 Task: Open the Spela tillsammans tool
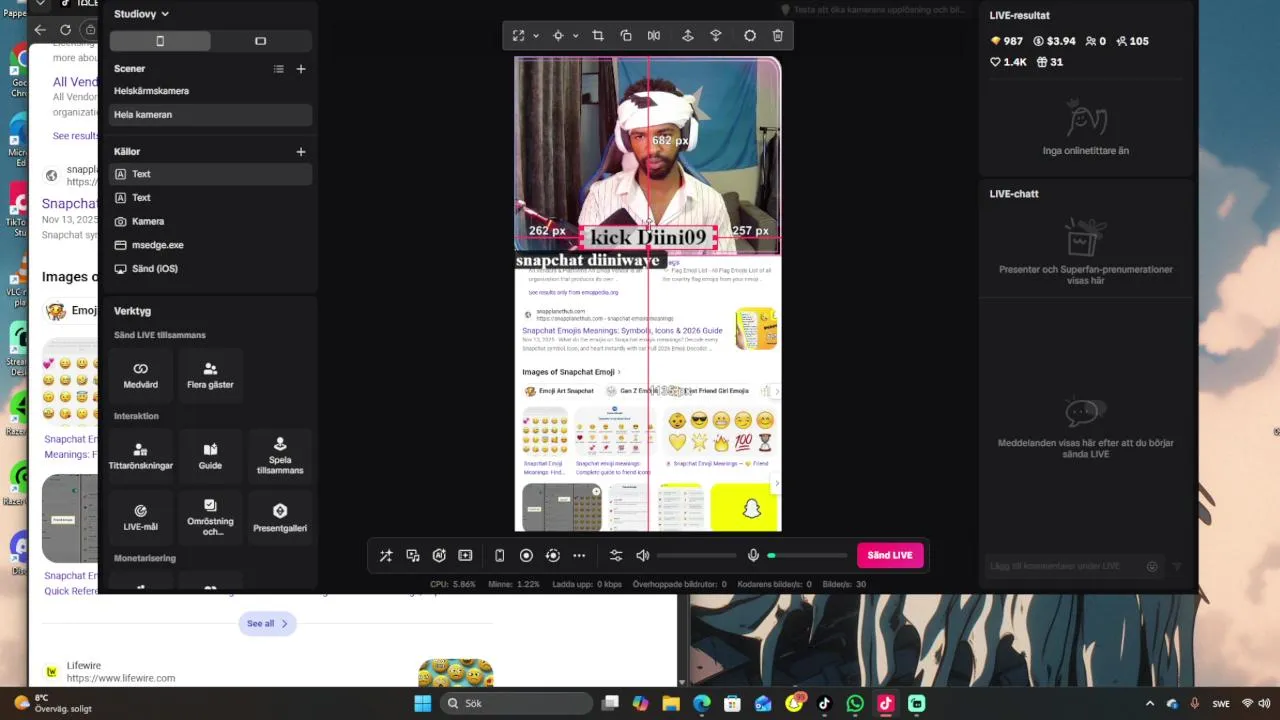click(x=280, y=457)
